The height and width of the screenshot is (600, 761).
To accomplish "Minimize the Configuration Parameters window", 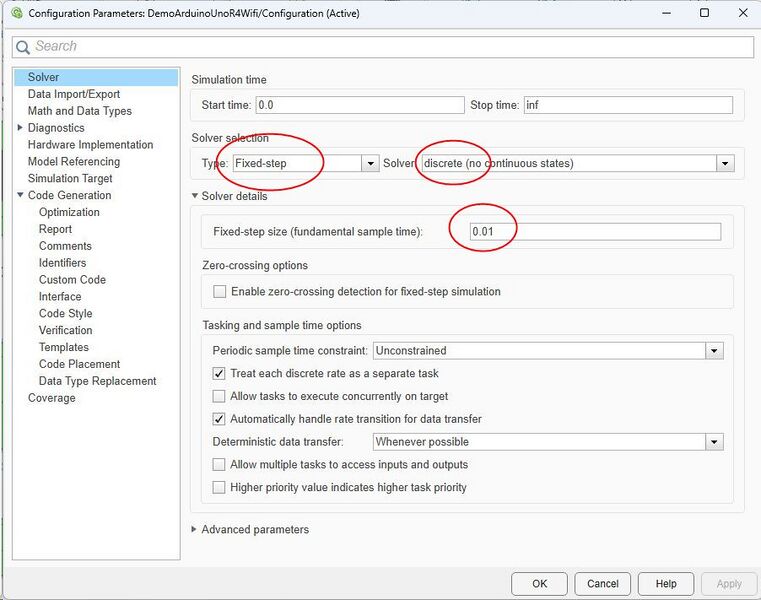I will [x=666, y=13].
